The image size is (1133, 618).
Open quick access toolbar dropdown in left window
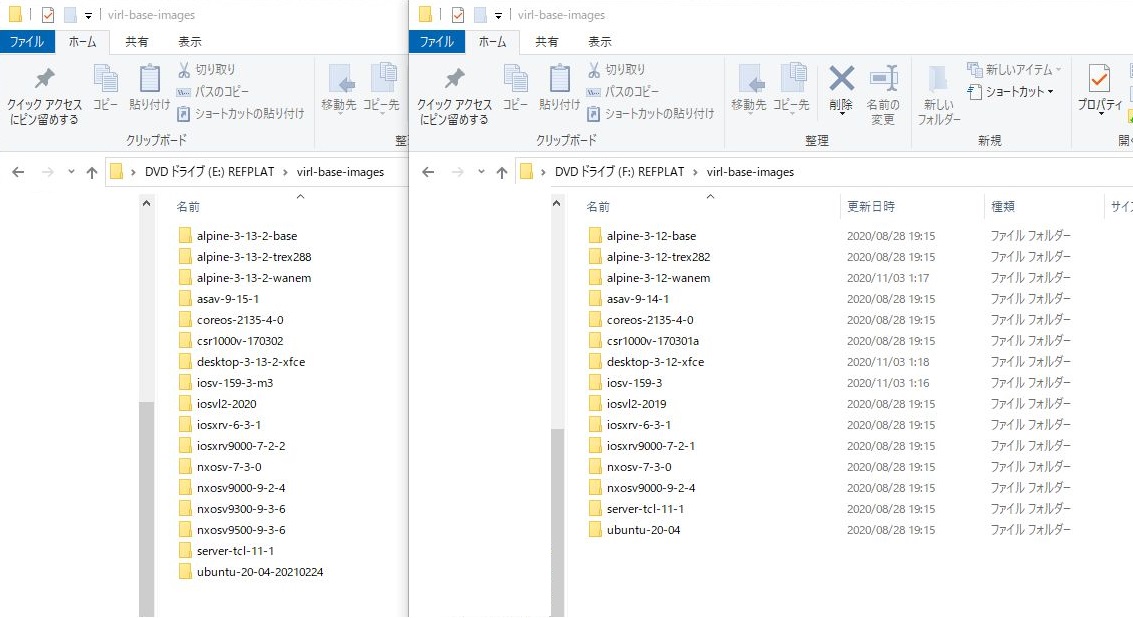click(88, 15)
